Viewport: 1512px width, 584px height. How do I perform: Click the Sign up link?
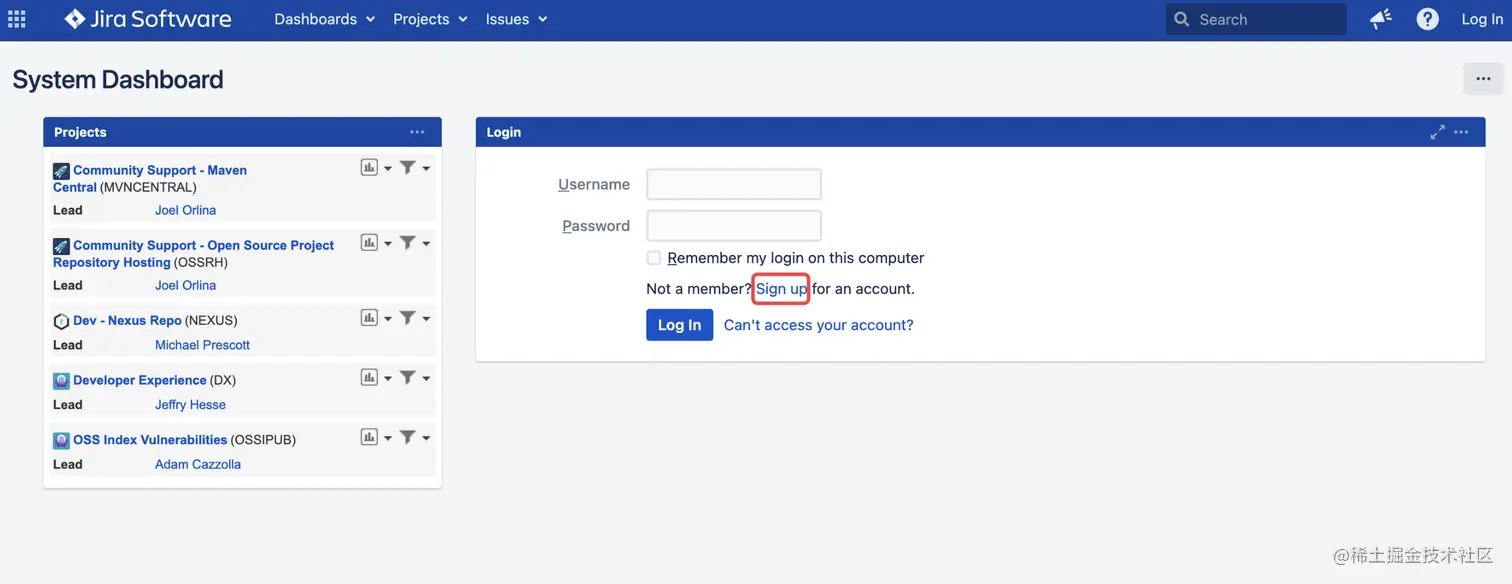coord(781,289)
